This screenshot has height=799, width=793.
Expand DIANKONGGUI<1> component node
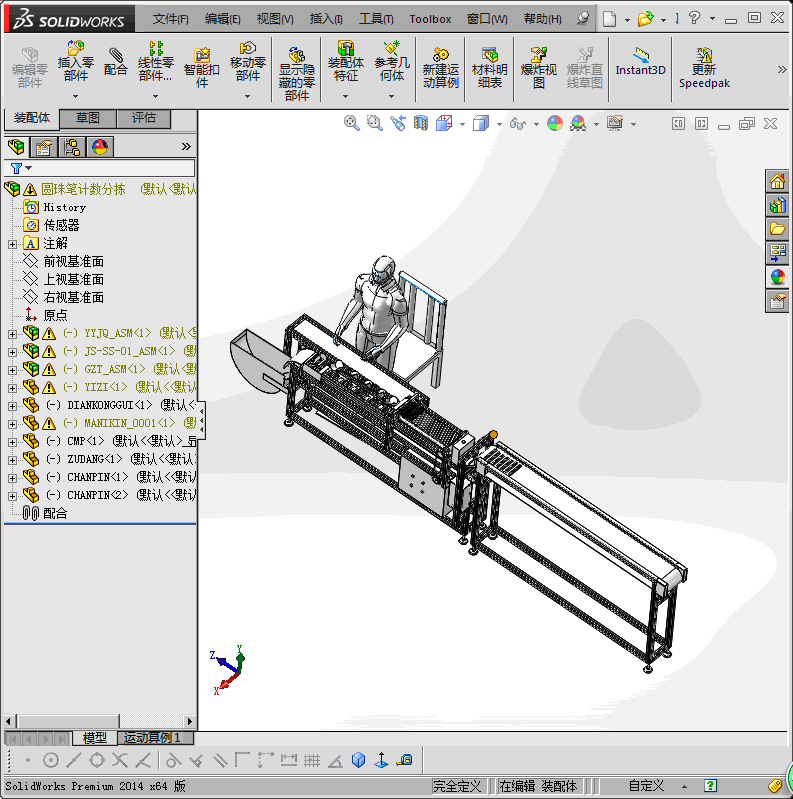coord(12,406)
